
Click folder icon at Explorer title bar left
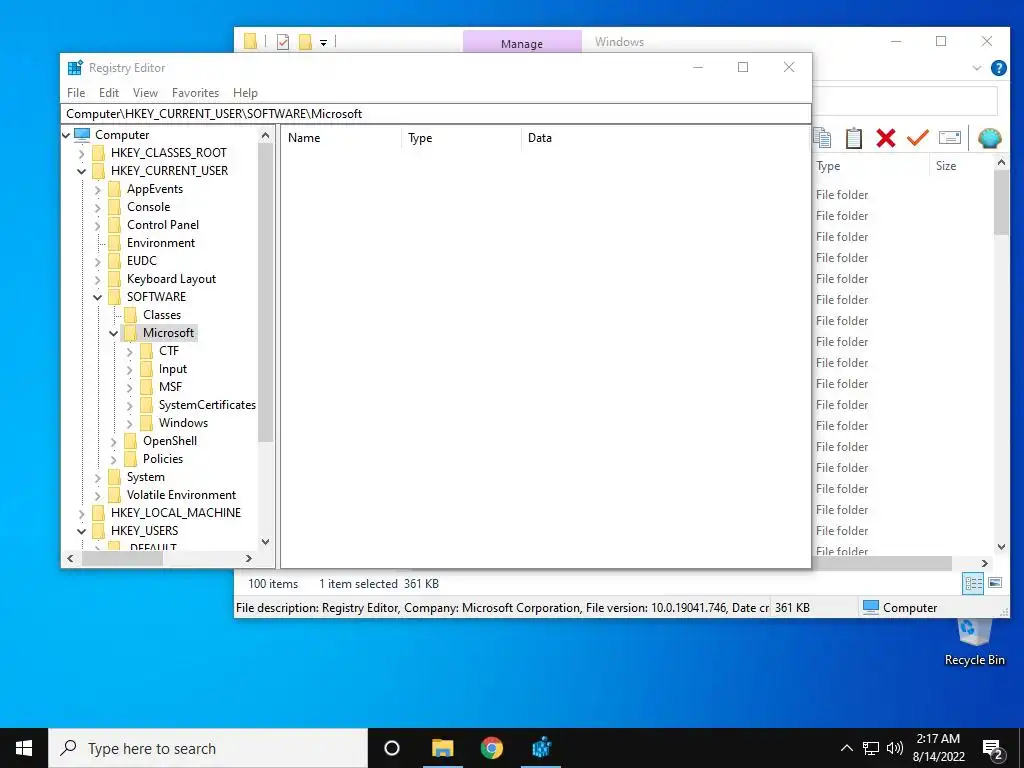tap(250, 42)
